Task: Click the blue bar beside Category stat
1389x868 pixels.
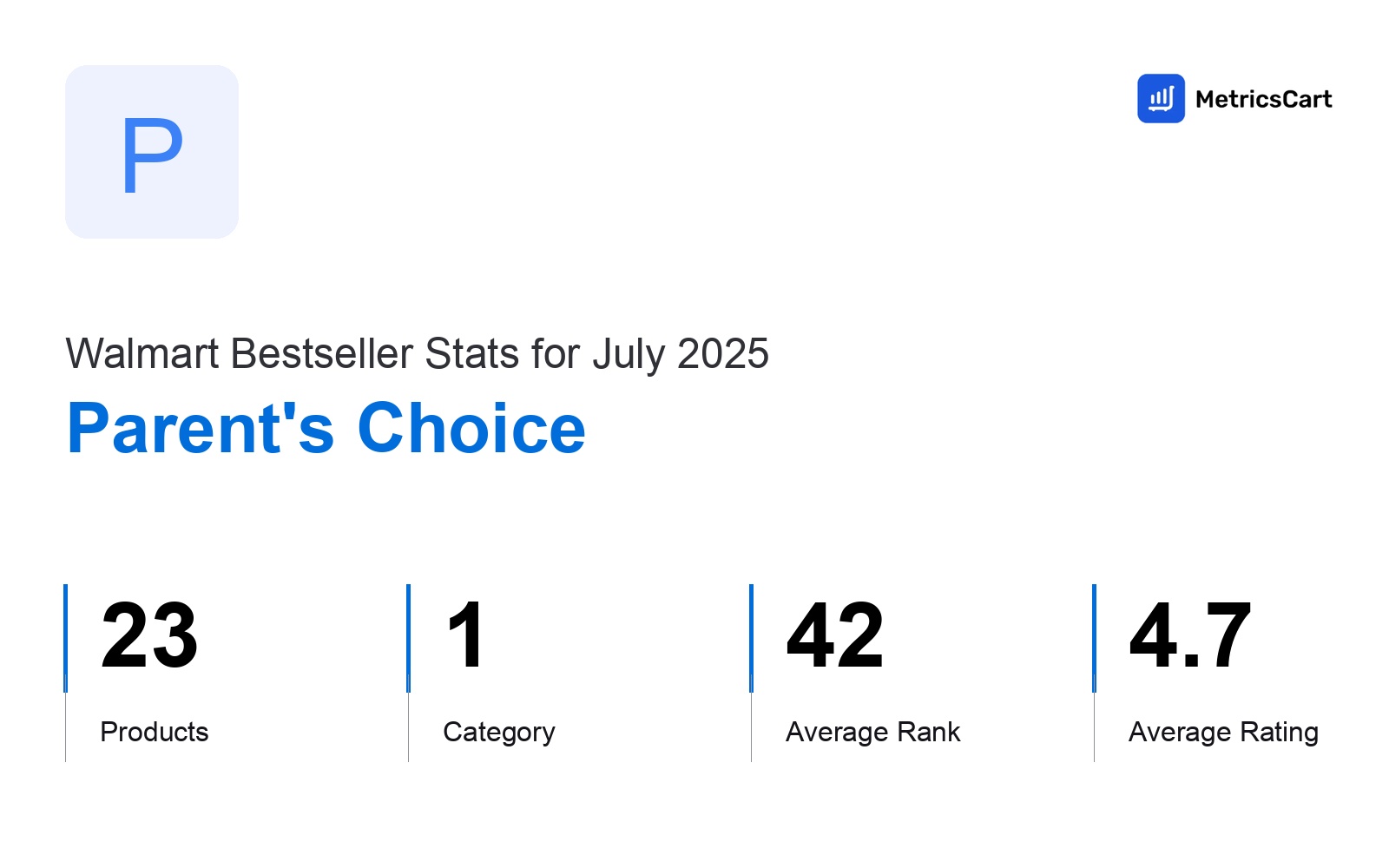Action: (x=408, y=638)
